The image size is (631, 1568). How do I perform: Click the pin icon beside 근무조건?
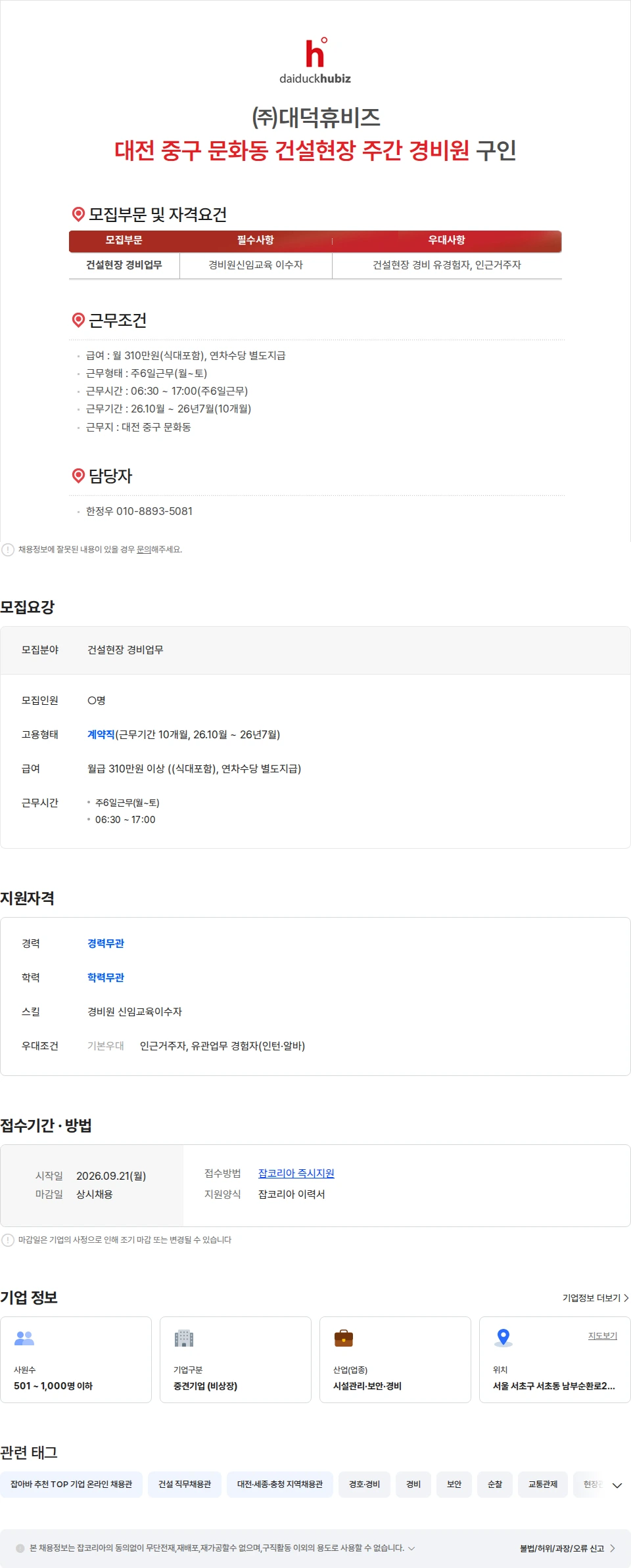(78, 320)
